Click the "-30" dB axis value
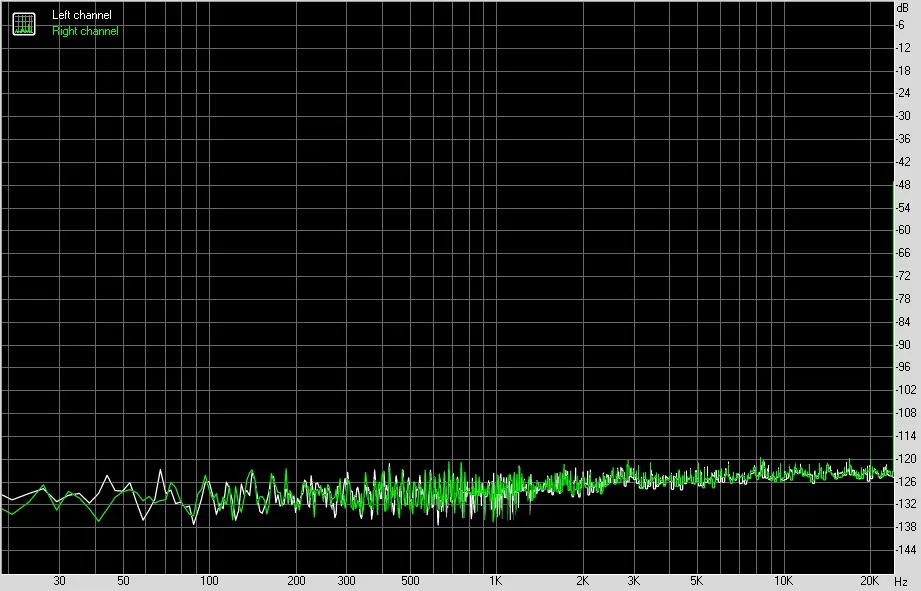The image size is (921, 591). 903,116
